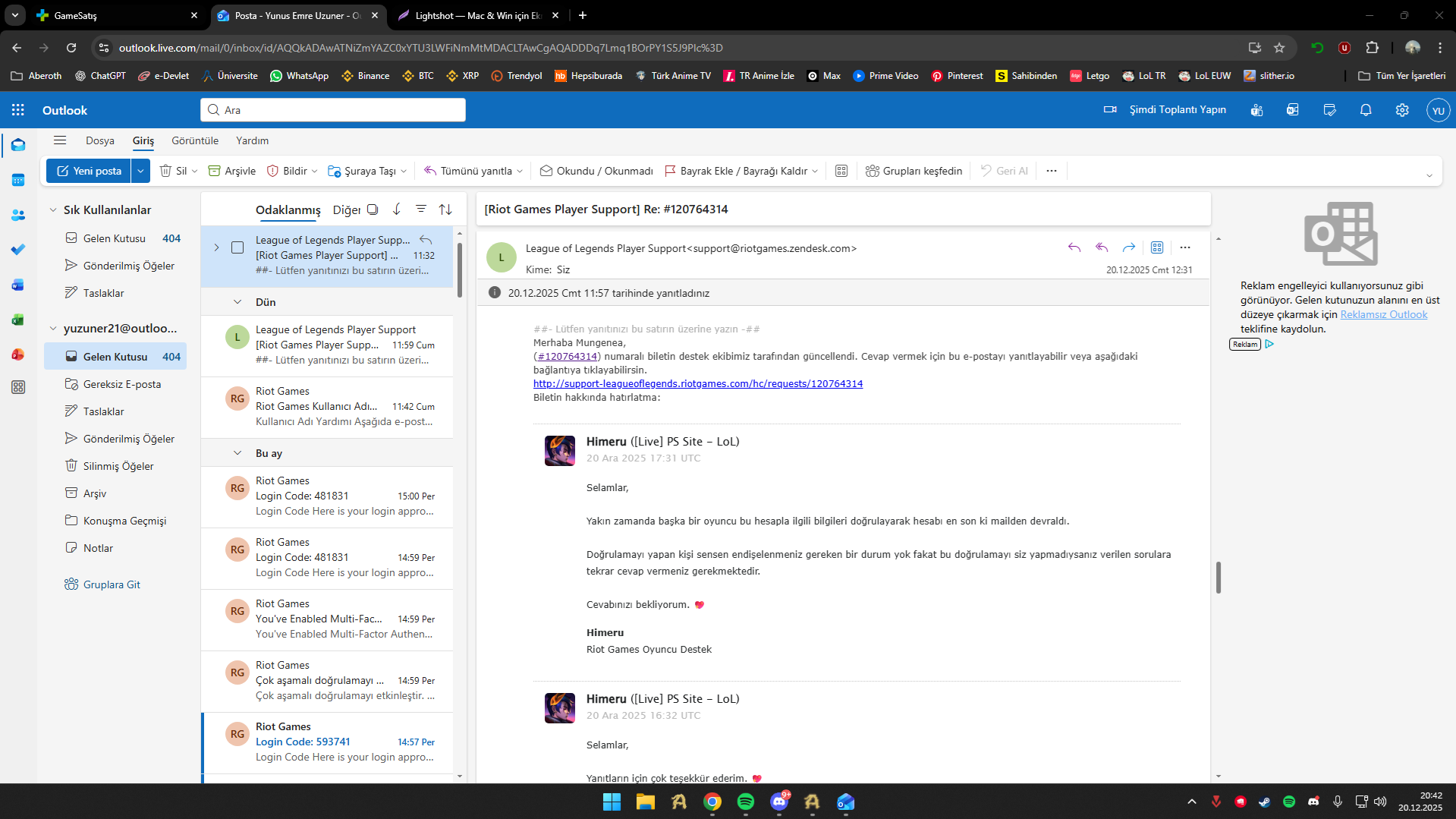Click the reading pane vertical scrollbar
The width and height of the screenshot is (1456, 819).
tap(1219, 578)
